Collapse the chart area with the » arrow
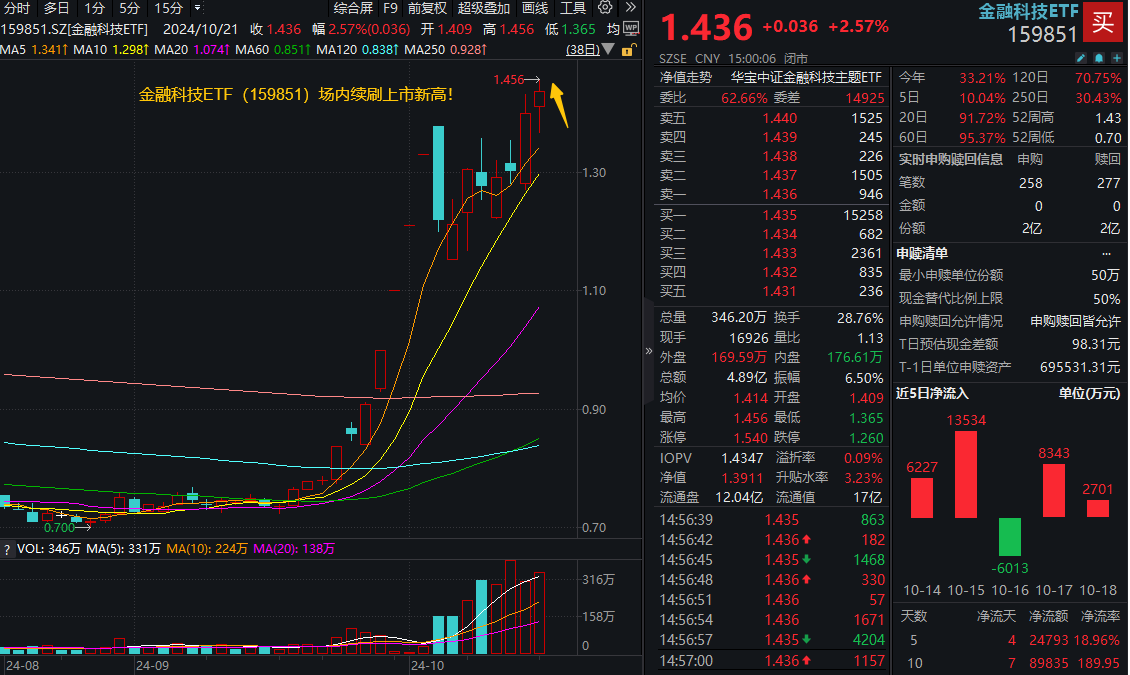Screen dimensions: 1130x675 648,352
